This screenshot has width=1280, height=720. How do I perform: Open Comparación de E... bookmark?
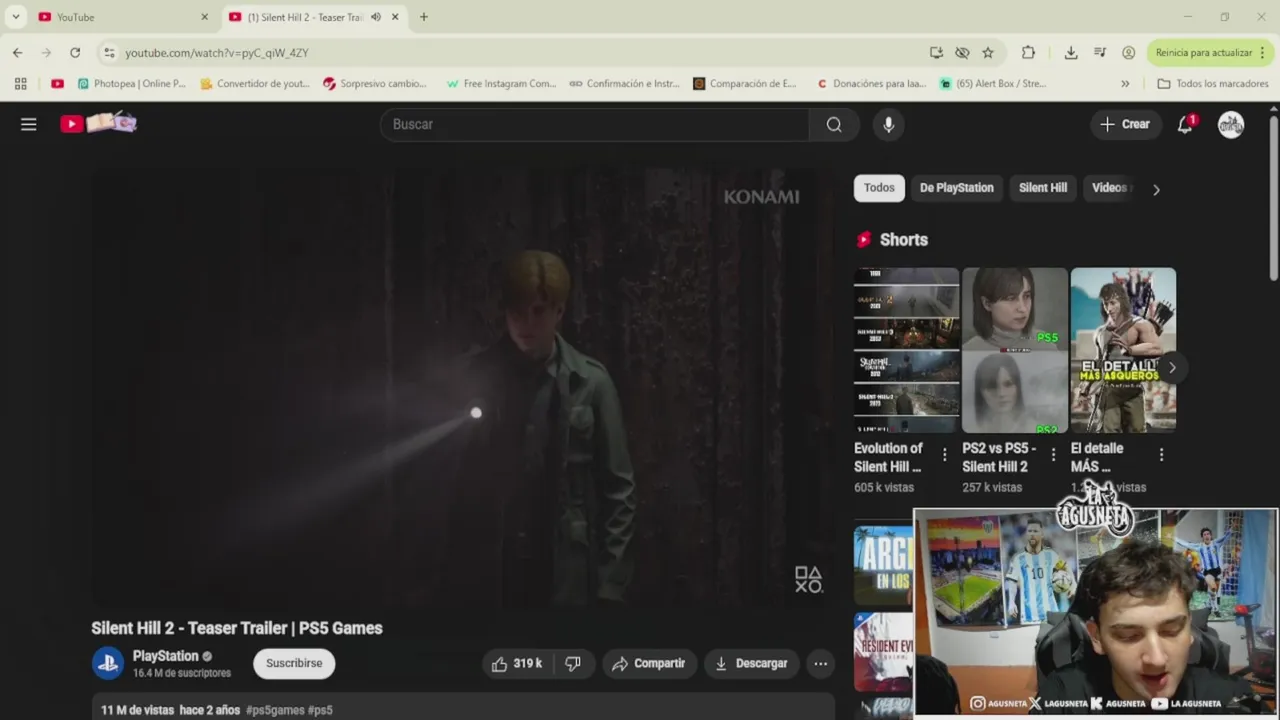745,84
